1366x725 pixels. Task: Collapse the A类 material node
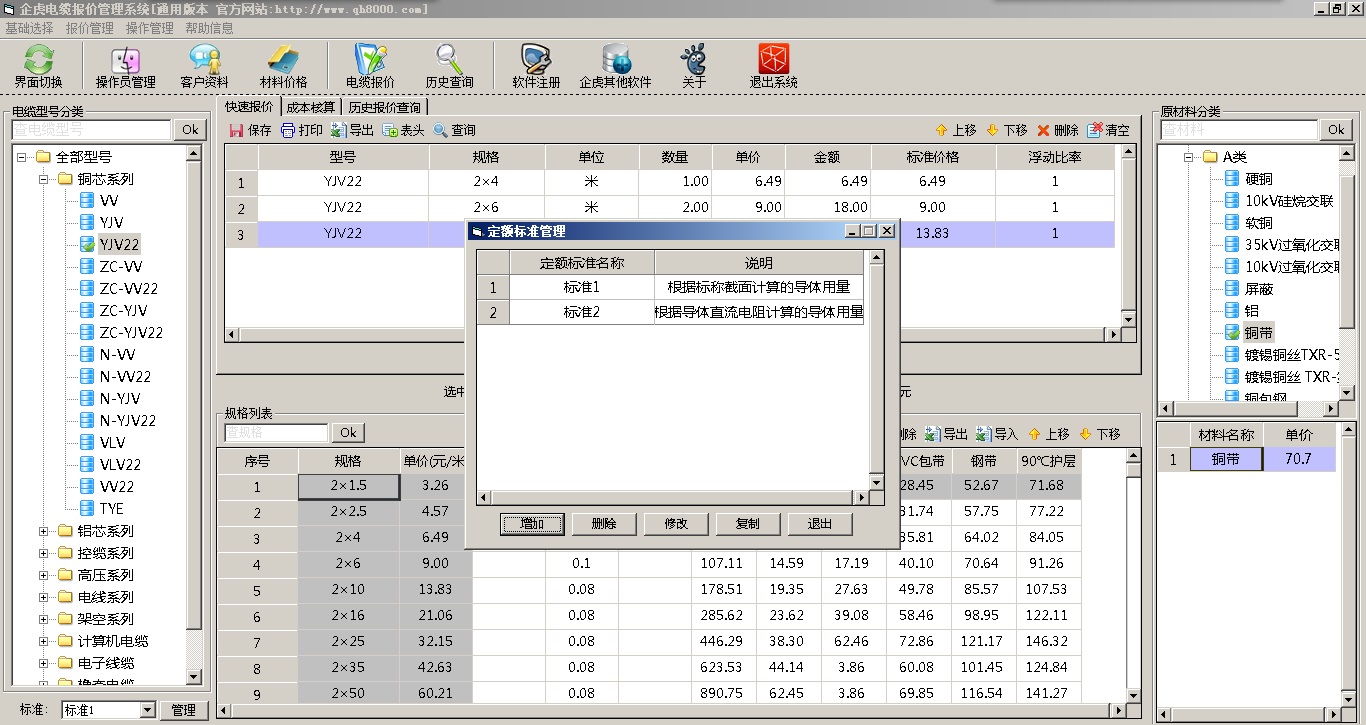[x=1190, y=157]
